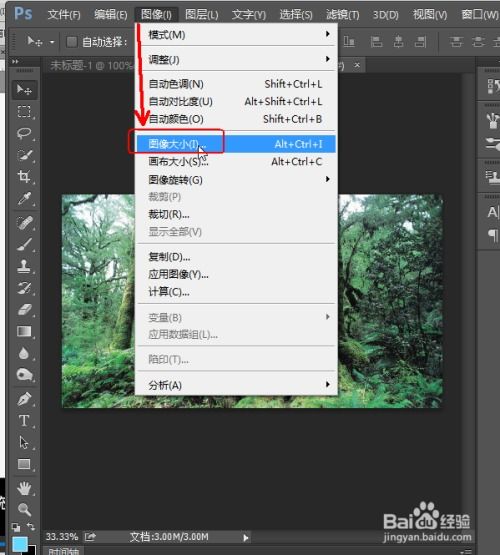
Task: Select the Eyedropper tool
Action: tap(24, 199)
